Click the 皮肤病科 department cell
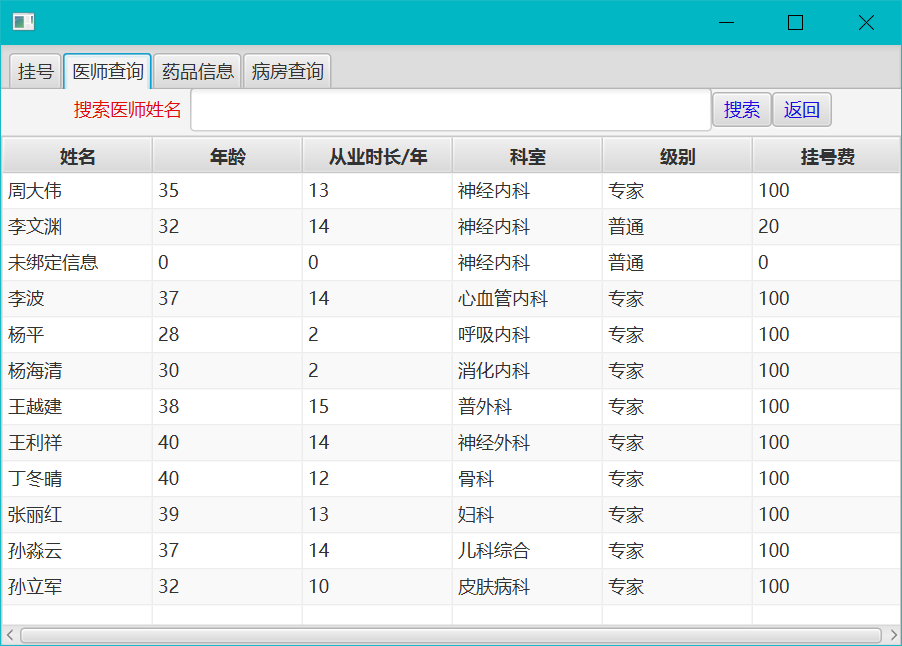Image resolution: width=902 pixels, height=646 pixels. [527, 587]
